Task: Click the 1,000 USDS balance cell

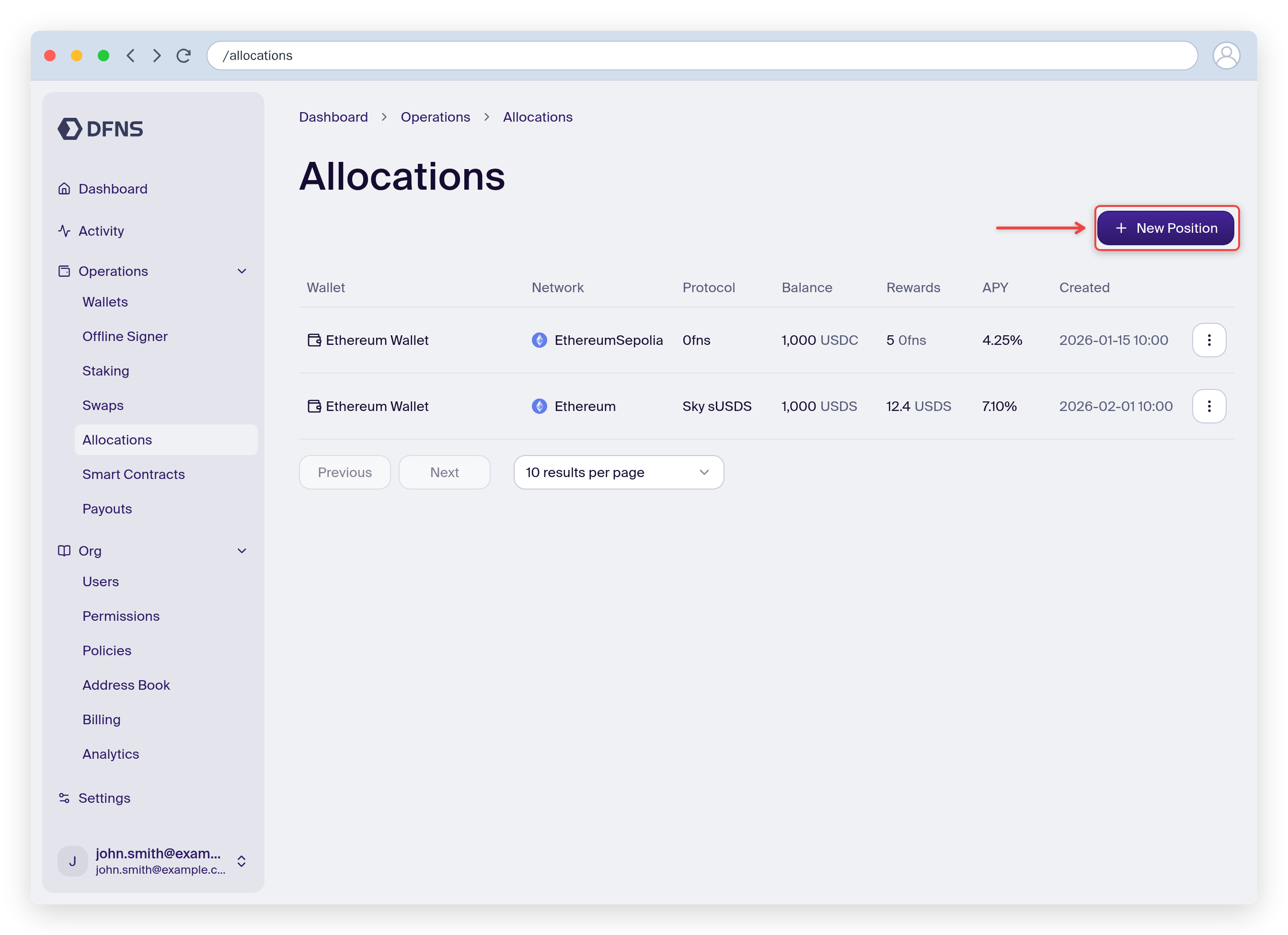Action: coord(819,406)
